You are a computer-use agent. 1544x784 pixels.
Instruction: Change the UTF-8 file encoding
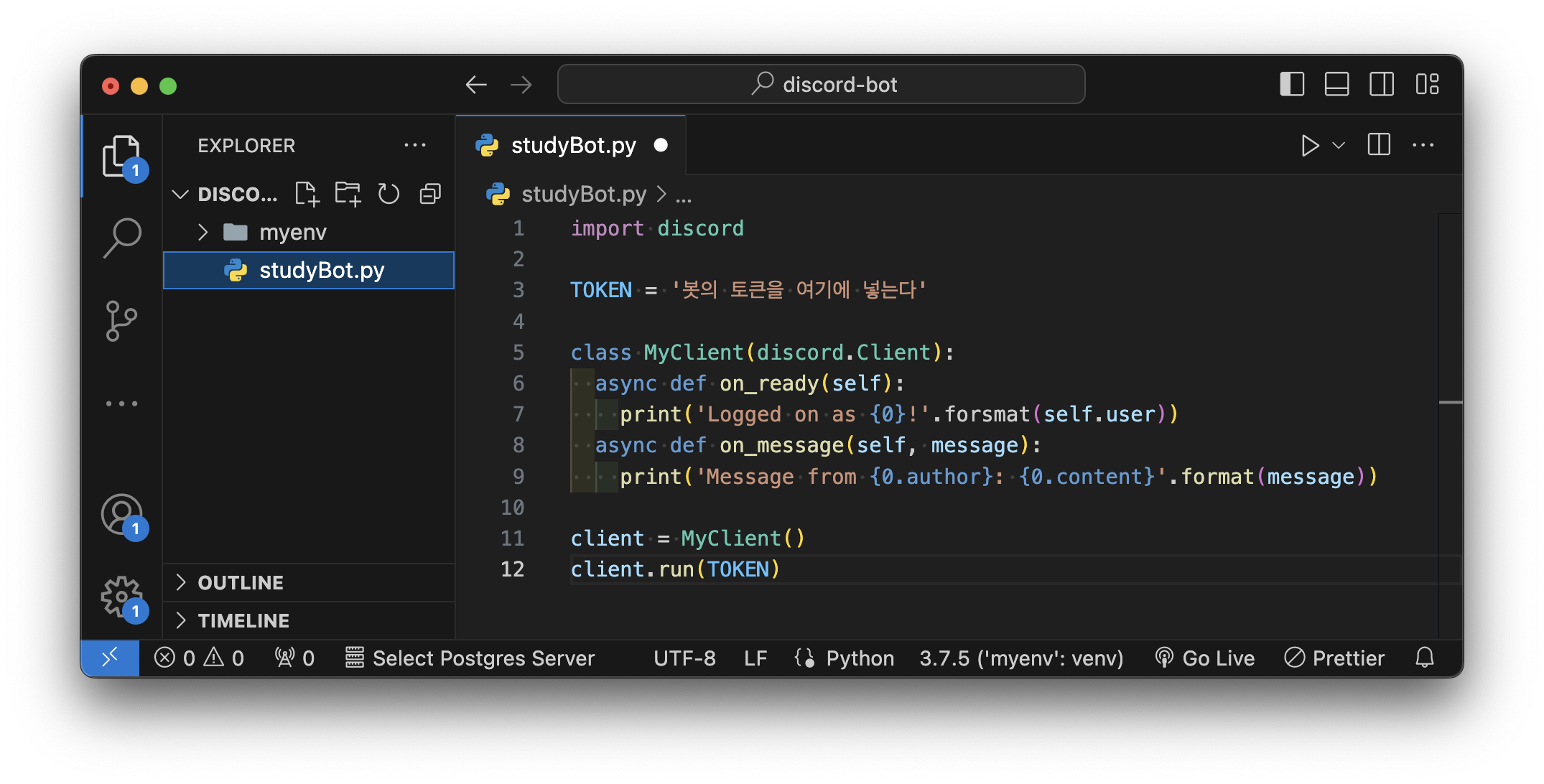point(684,658)
